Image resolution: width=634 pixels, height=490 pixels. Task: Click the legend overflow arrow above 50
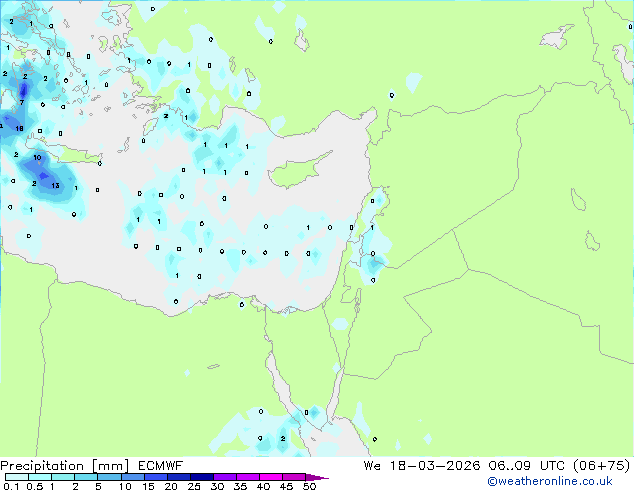tap(317, 477)
